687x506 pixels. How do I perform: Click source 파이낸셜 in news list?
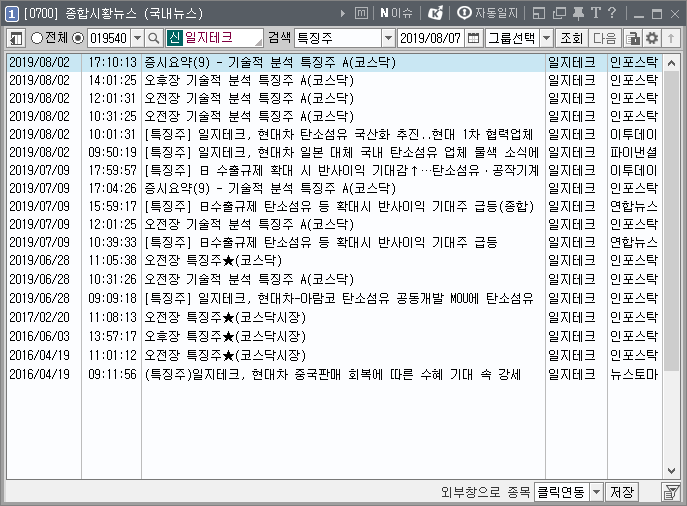pos(634,152)
